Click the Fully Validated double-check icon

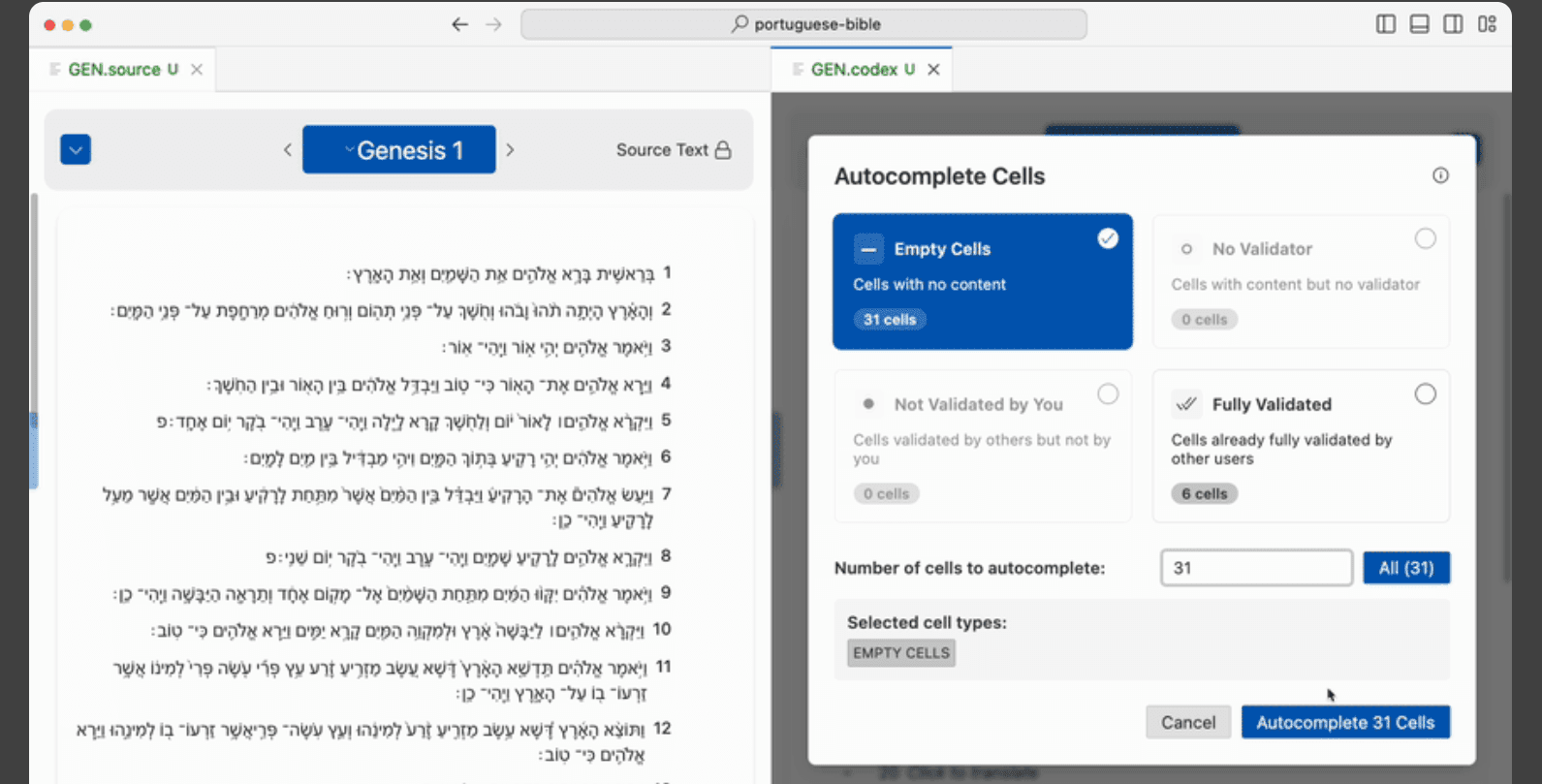pyautogui.click(x=1185, y=404)
